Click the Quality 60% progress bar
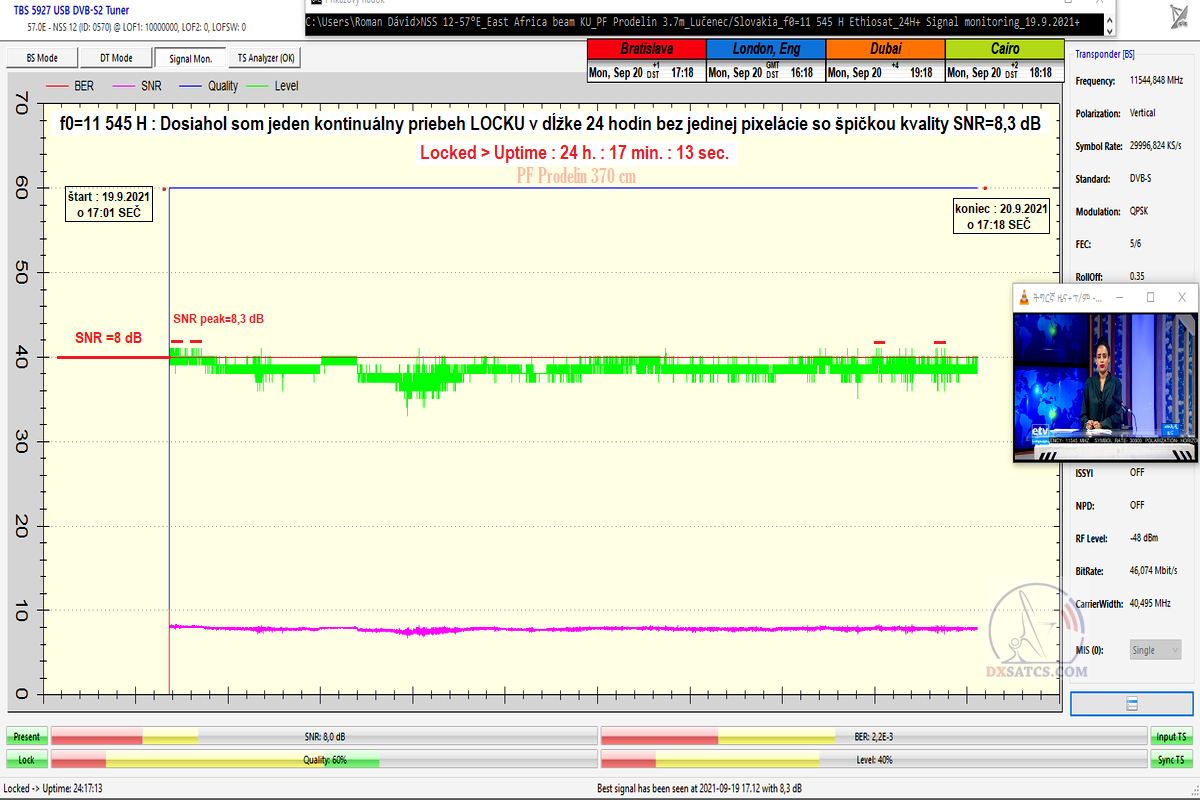Viewport: 1200px width, 800px height. click(324, 760)
